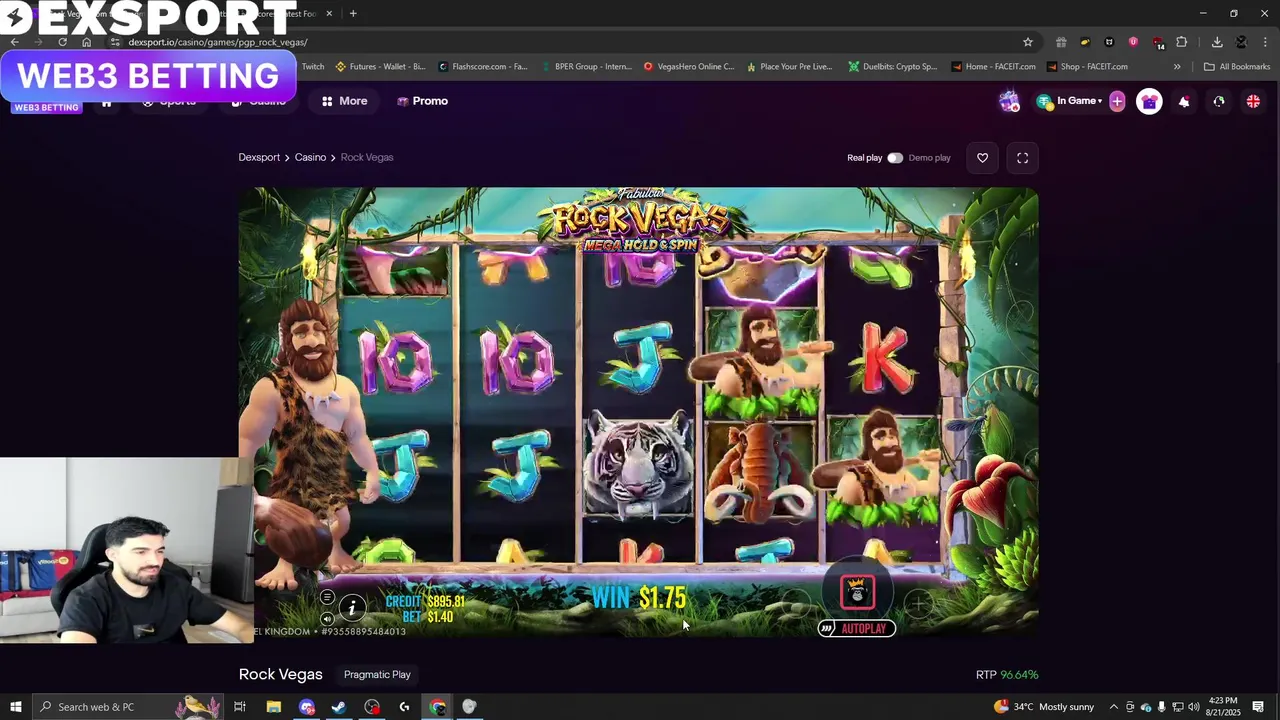Increase bet with the plus button

click(918, 602)
